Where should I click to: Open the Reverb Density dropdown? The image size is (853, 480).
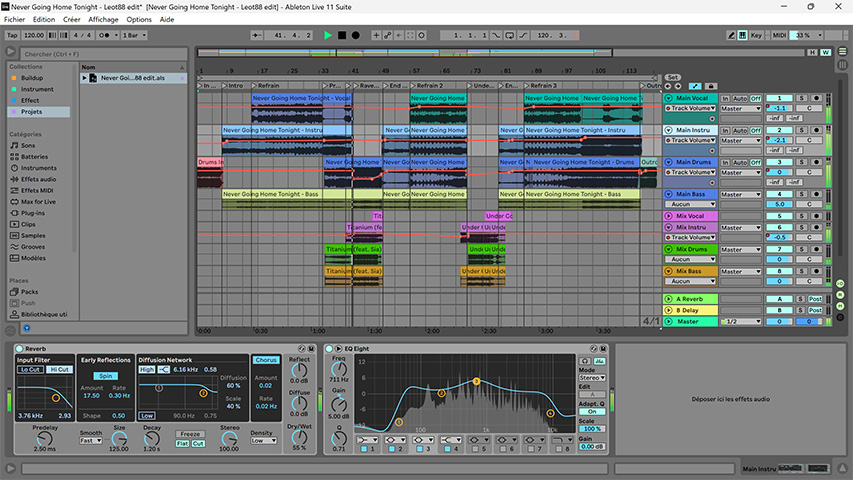click(x=263, y=440)
